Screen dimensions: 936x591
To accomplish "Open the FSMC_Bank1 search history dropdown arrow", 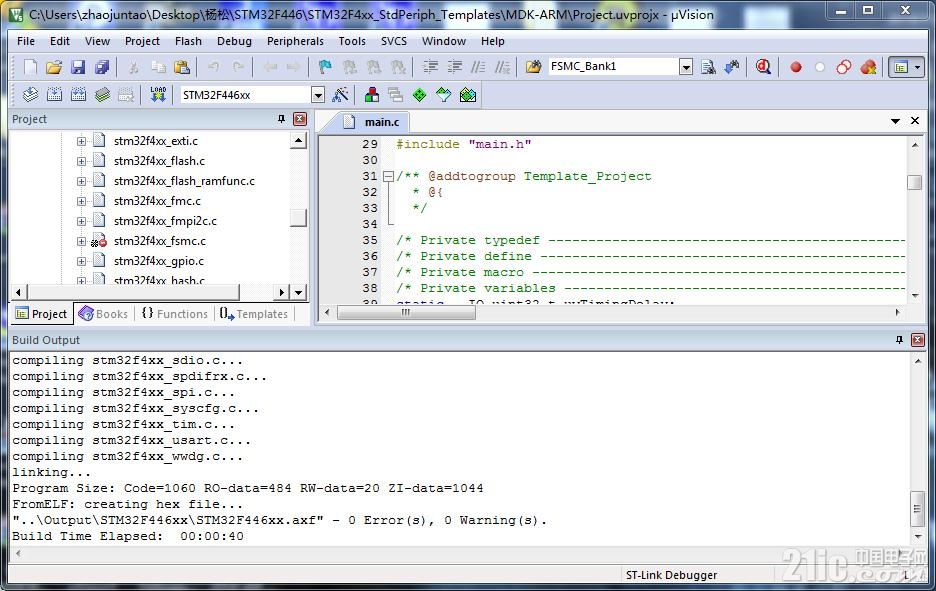I will 686,67.
